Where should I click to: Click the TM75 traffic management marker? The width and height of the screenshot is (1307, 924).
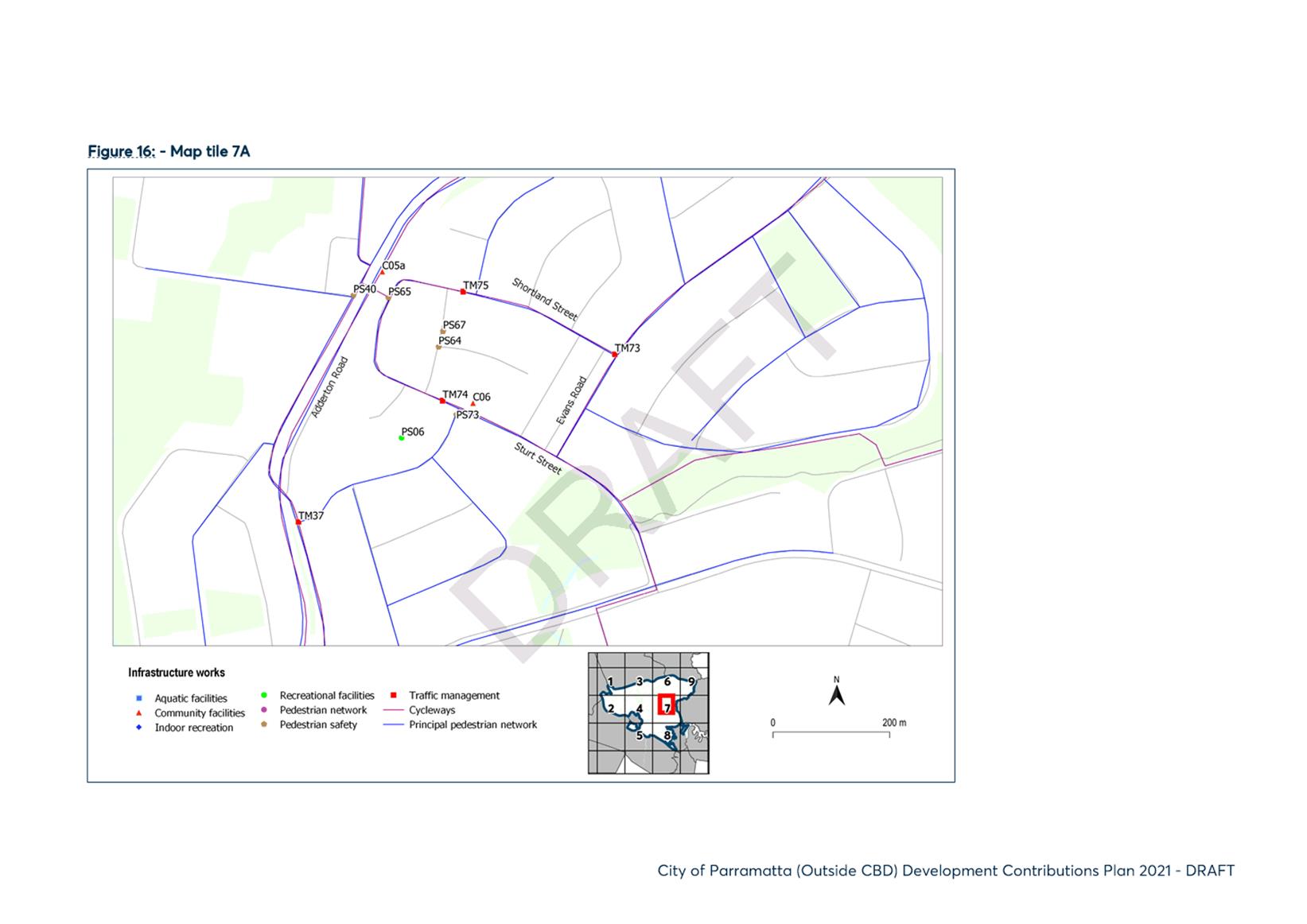point(463,292)
